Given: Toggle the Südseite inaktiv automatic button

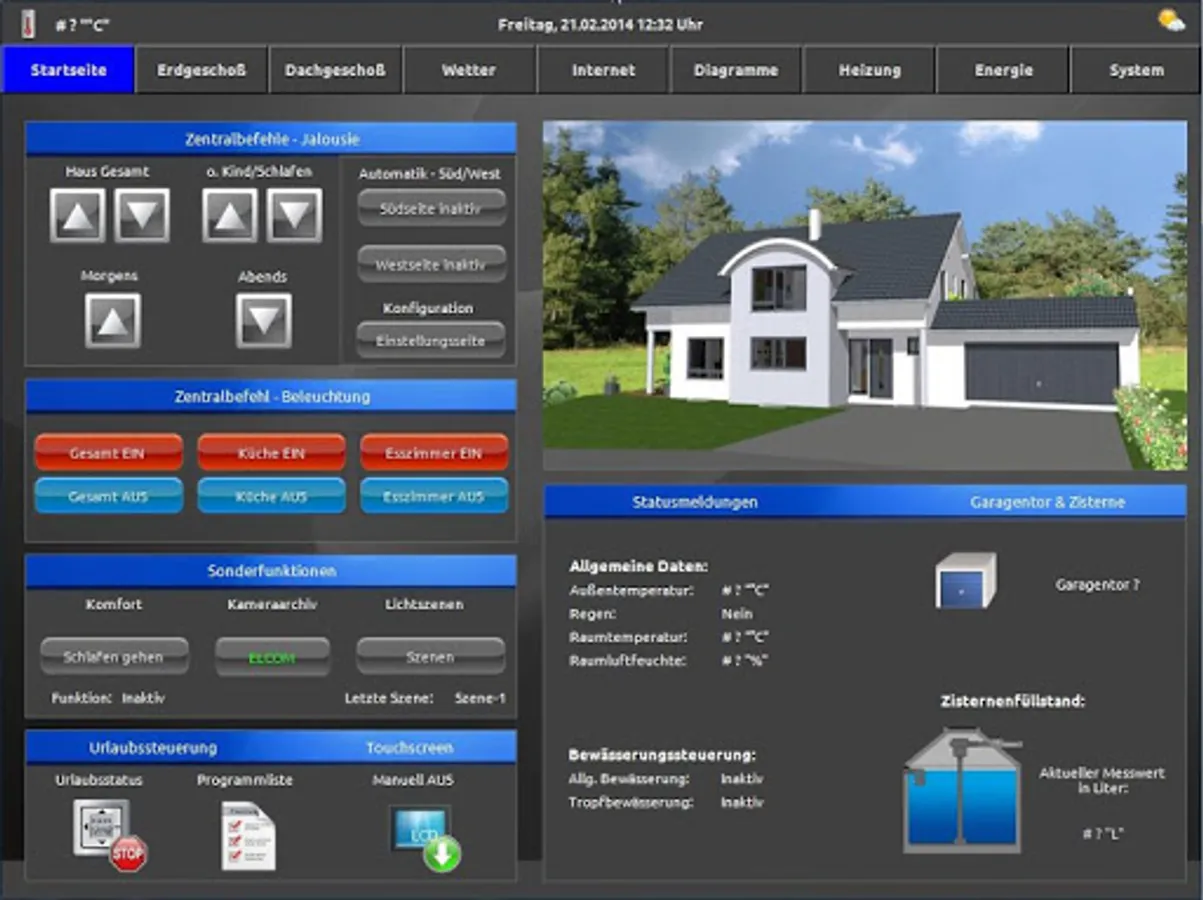Looking at the screenshot, I should click(431, 209).
